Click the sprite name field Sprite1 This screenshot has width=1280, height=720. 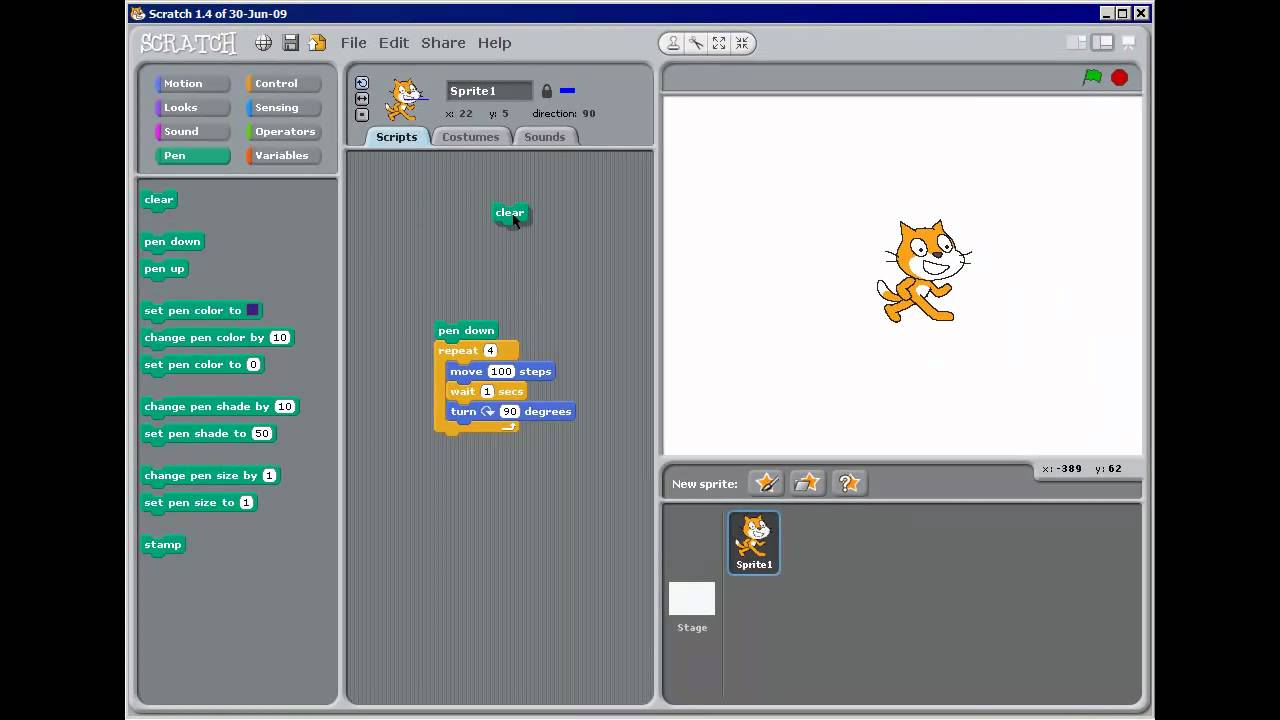[x=489, y=91]
